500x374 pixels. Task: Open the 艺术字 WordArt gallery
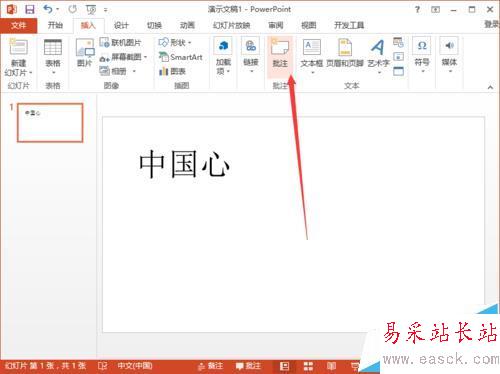pos(379,55)
